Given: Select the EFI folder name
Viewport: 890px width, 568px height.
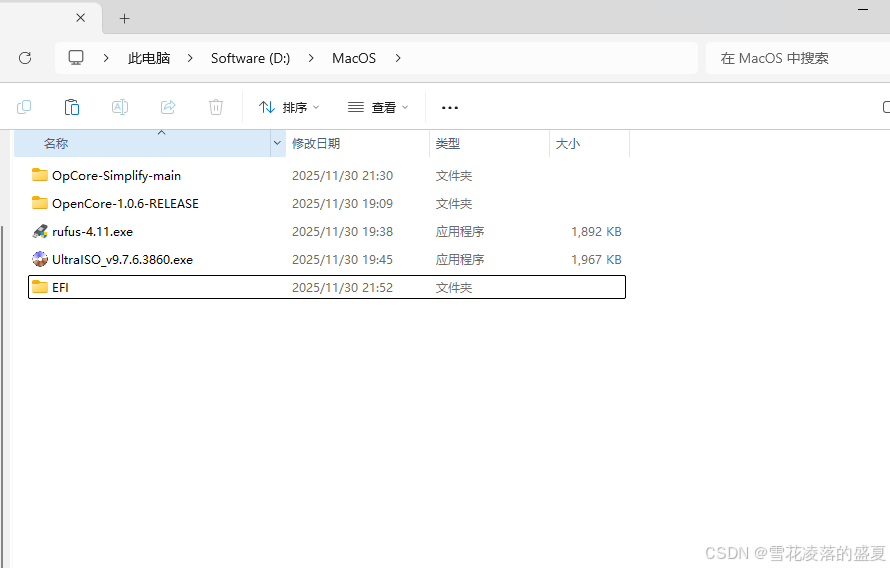Looking at the screenshot, I should coord(60,288).
